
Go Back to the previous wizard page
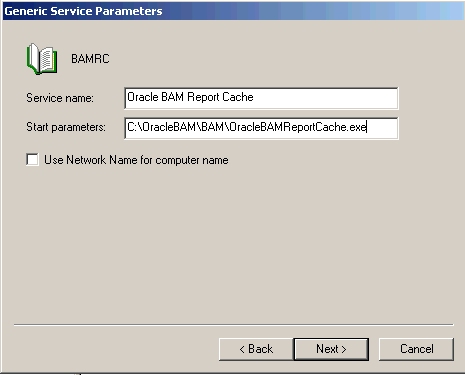(x=256, y=349)
